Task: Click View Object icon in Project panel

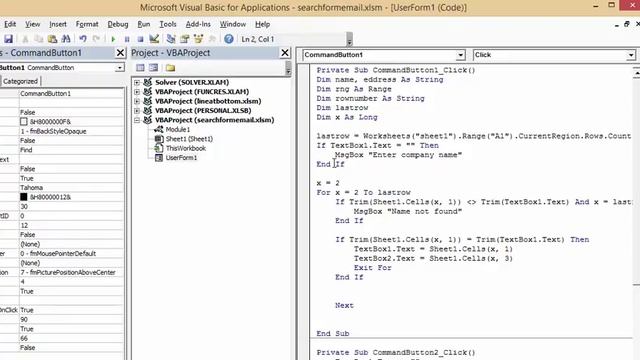Action: point(153,68)
